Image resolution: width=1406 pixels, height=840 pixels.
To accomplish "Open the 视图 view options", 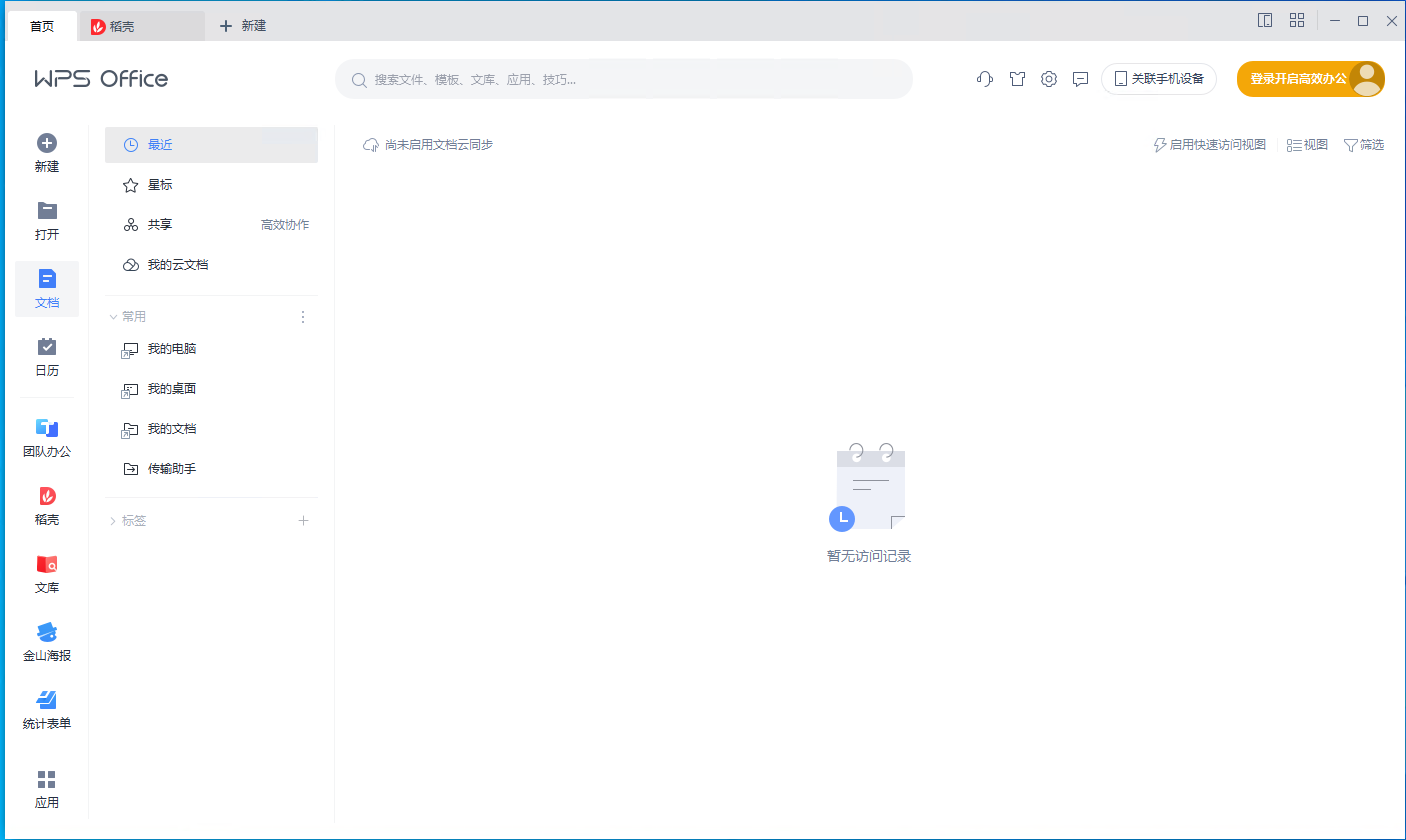I will tap(1307, 145).
